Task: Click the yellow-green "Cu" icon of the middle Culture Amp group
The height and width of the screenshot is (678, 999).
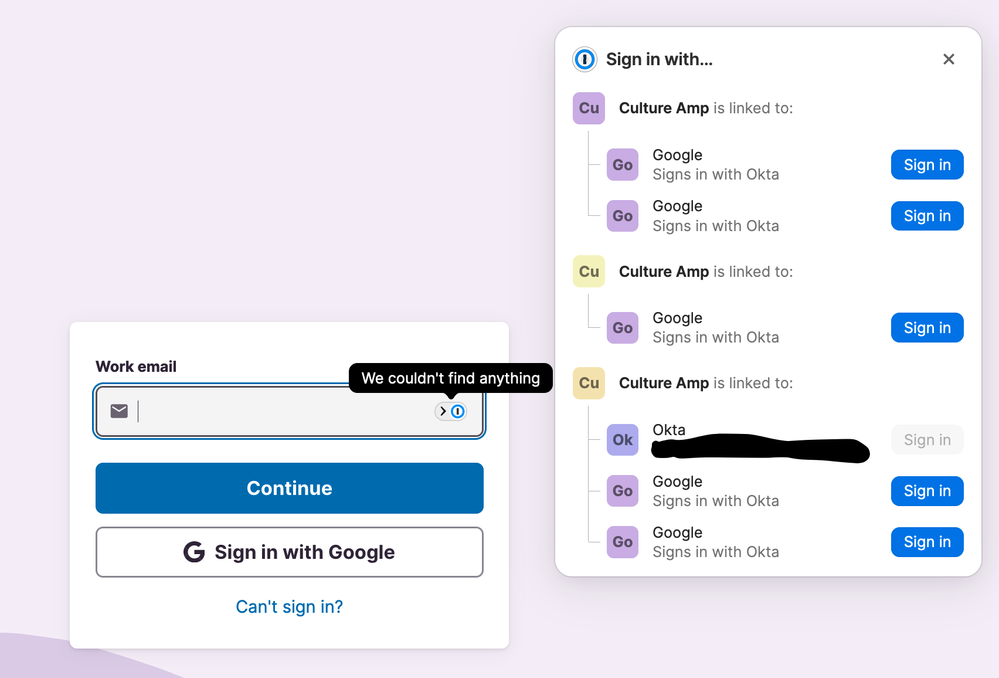Action: click(589, 271)
